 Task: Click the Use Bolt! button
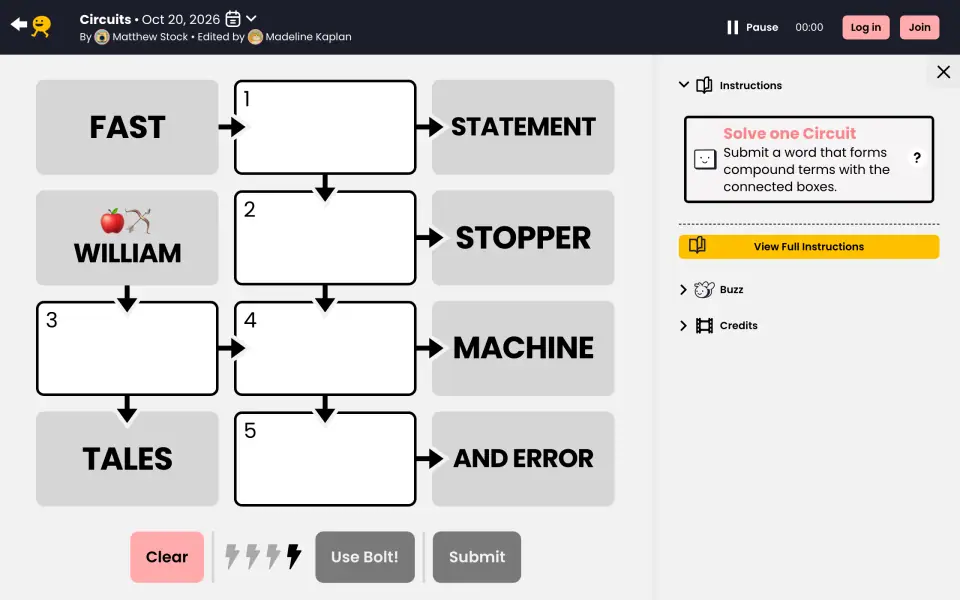click(x=365, y=557)
